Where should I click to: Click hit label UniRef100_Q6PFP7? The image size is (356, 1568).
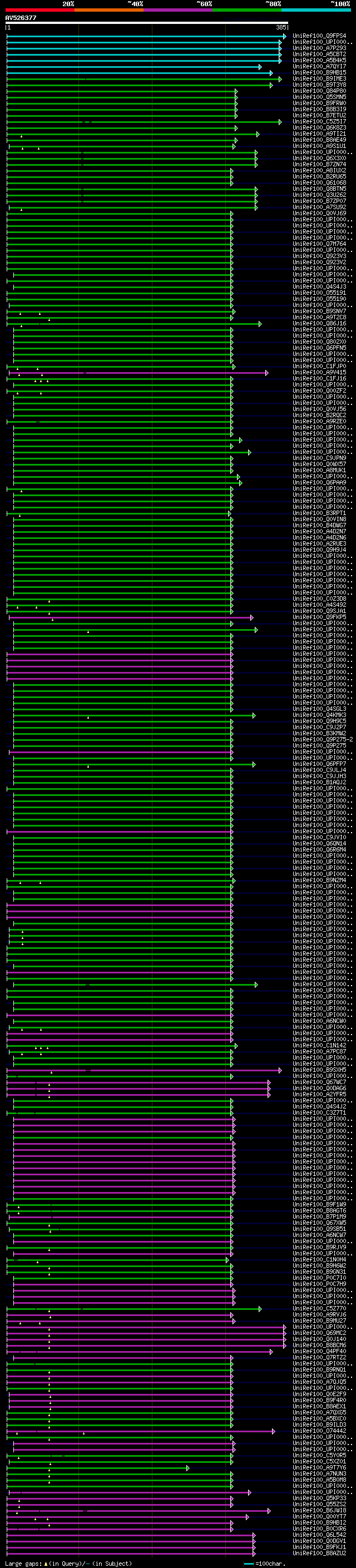click(x=319, y=764)
